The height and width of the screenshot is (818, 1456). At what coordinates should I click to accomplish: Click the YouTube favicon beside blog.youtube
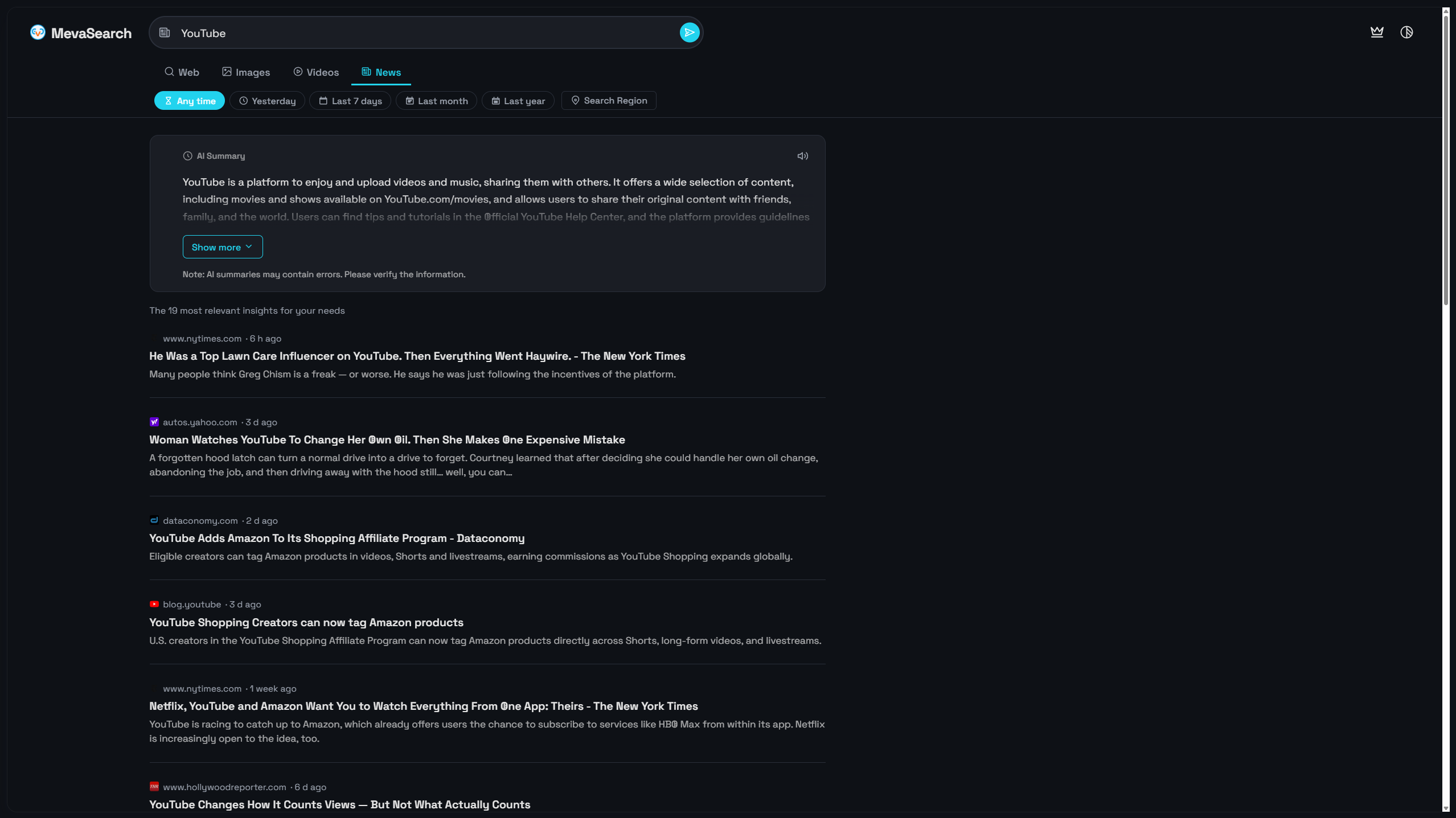pyautogui.click(x=154, y=604)
